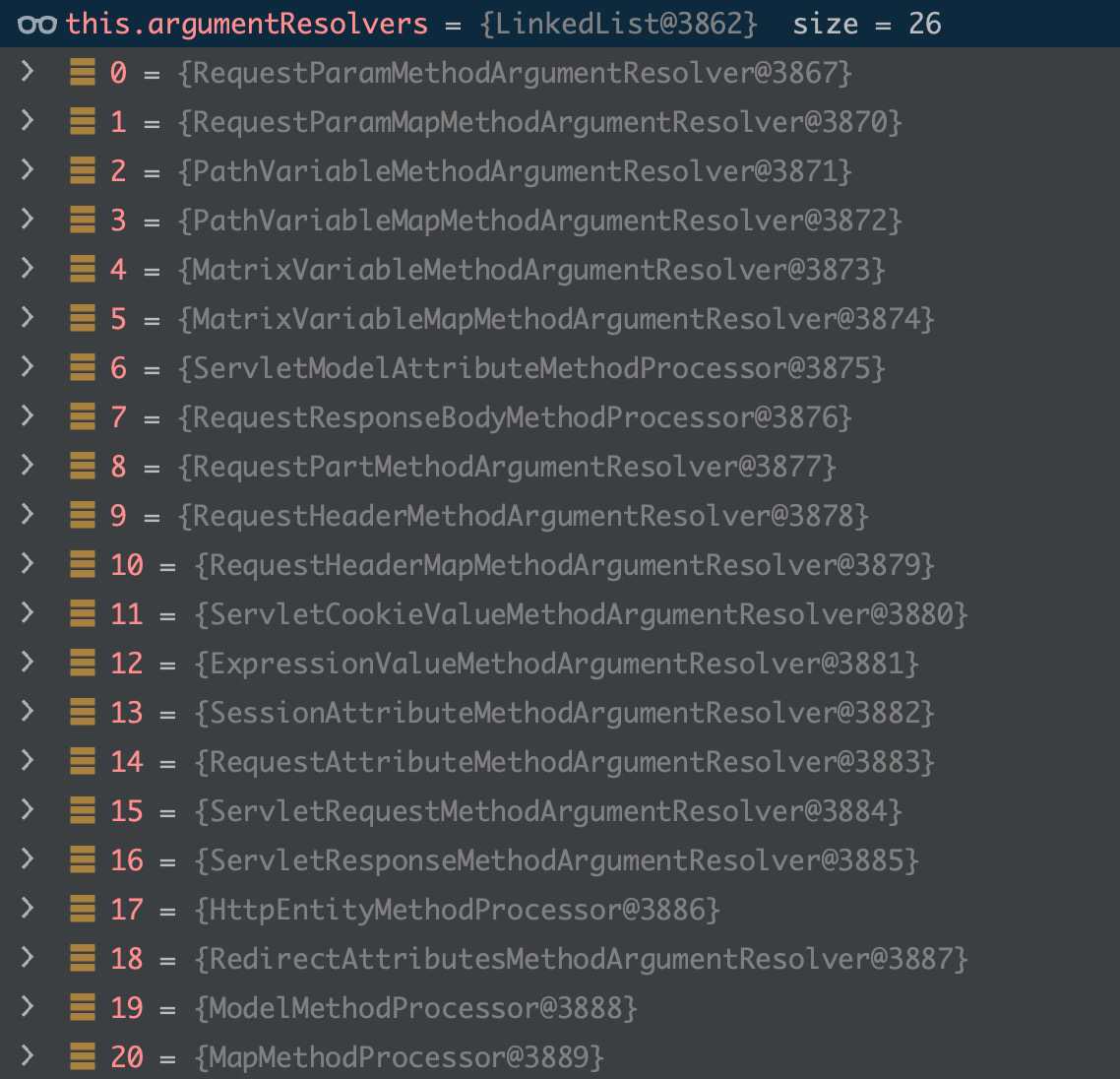1120x1079 pixels.
Task: Expand element 15 ServletRequestMethodArgumentResolver
Action: (28, 809)
